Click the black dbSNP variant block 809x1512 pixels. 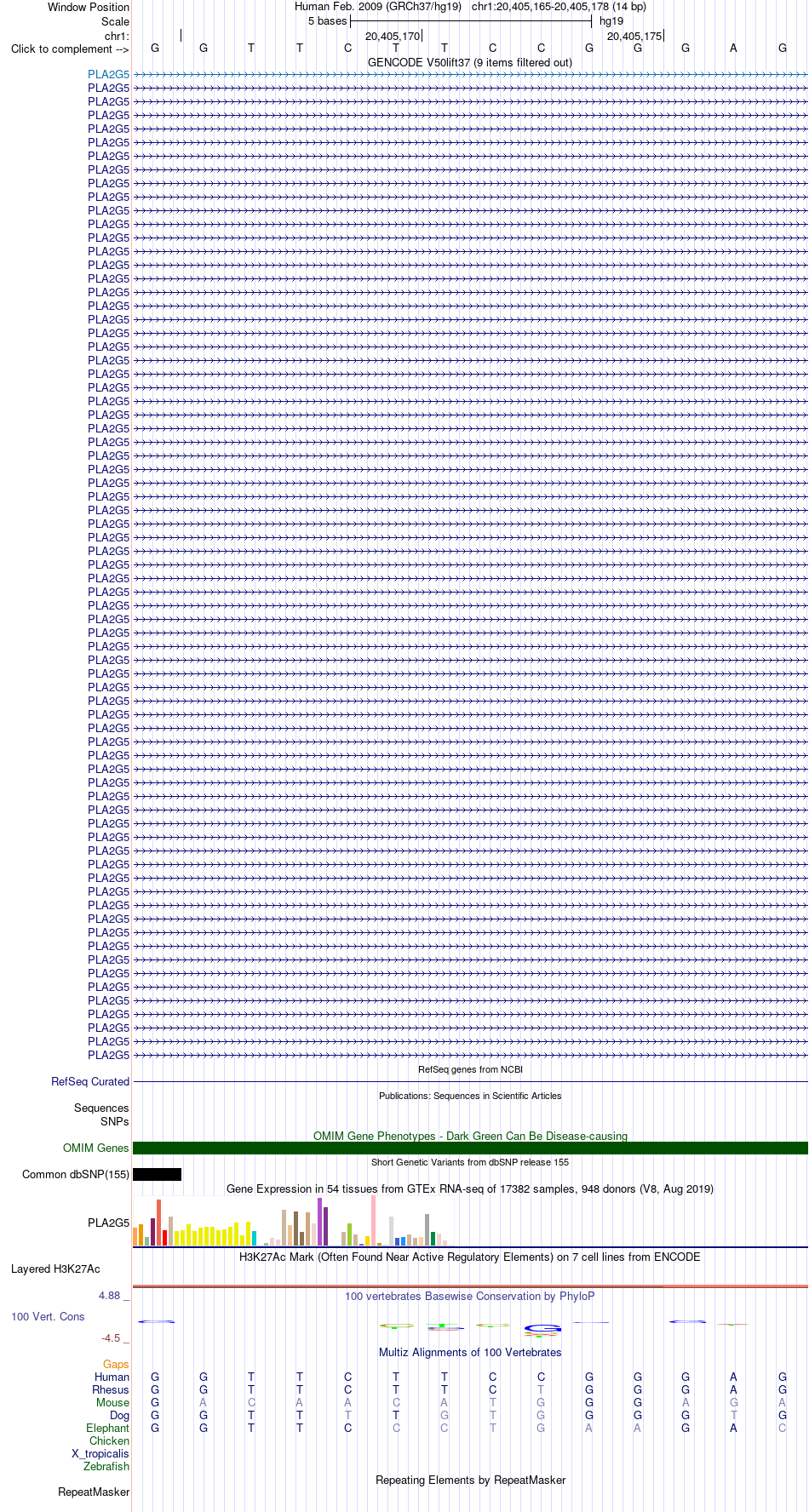point(157,1175)
